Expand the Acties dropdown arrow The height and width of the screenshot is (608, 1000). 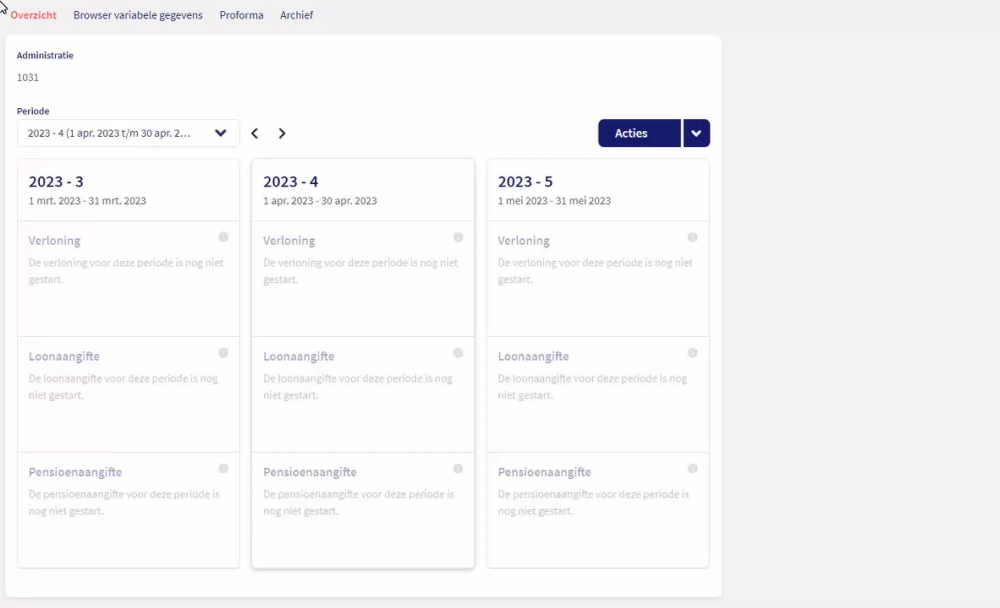click(697, 133)
